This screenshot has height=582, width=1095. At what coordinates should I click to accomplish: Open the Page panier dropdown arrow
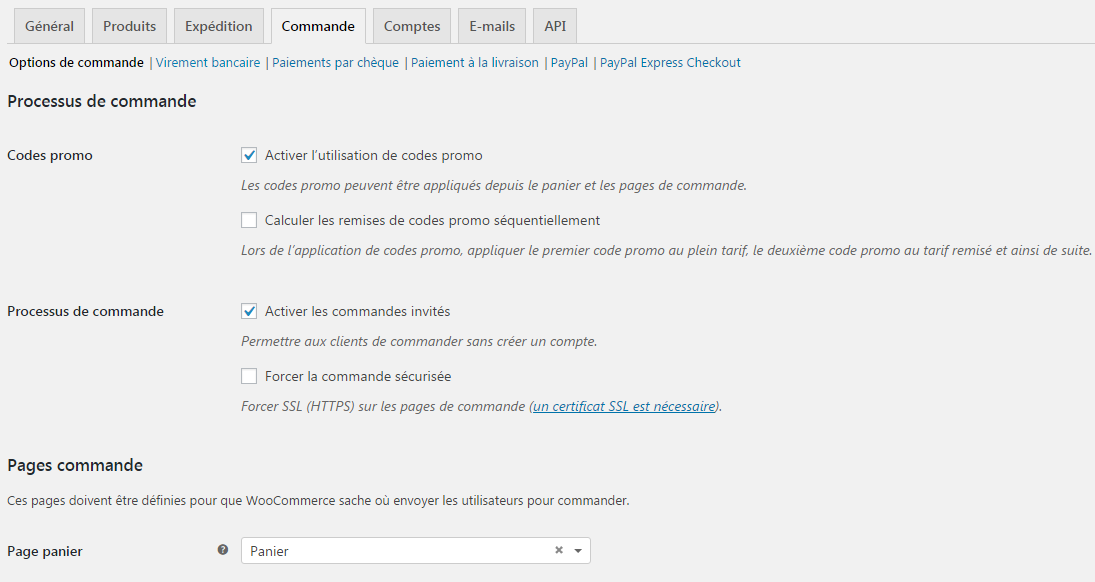point(577,550)
